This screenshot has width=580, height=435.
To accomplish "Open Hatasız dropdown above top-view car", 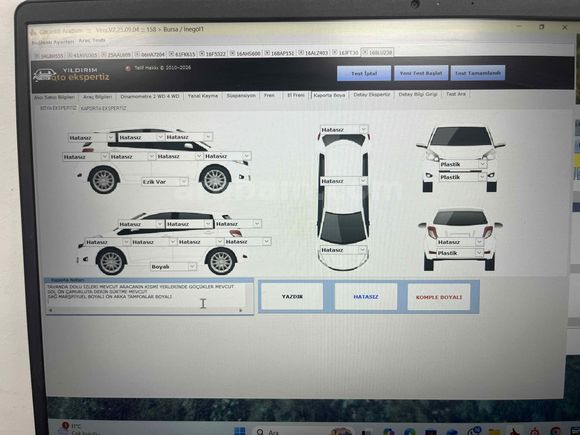I will coord(363,129).
